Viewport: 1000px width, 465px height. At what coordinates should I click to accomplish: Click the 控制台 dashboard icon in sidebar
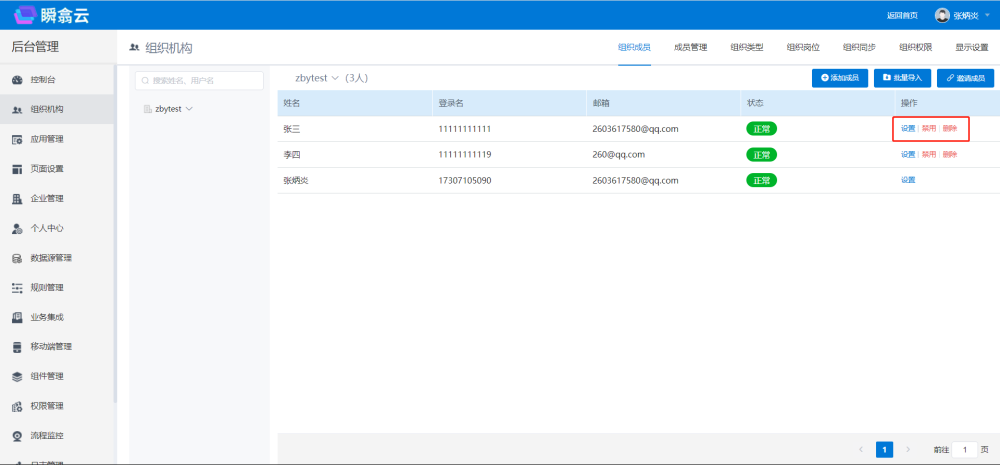(x=17, y=80)
